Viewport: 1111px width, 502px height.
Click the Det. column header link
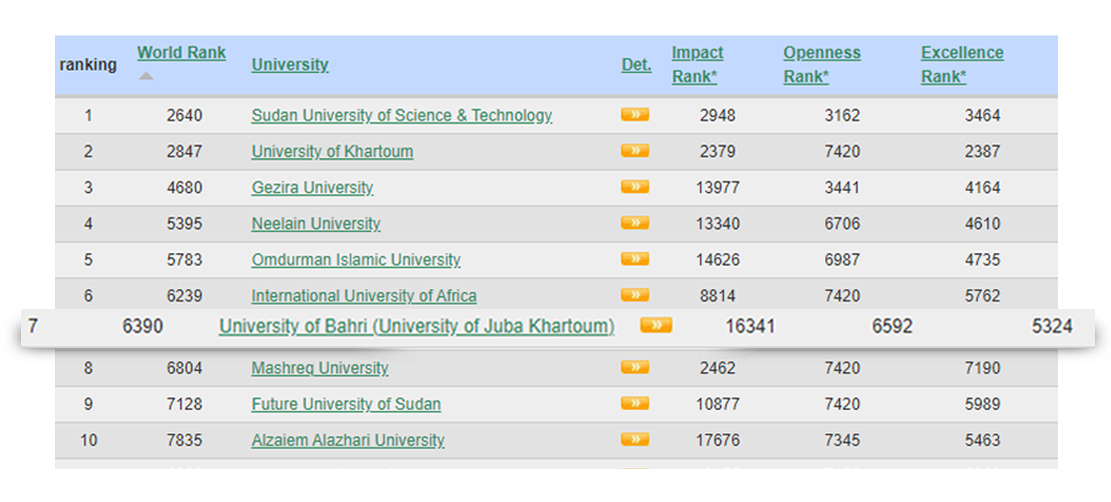click(x=636, y=65)
